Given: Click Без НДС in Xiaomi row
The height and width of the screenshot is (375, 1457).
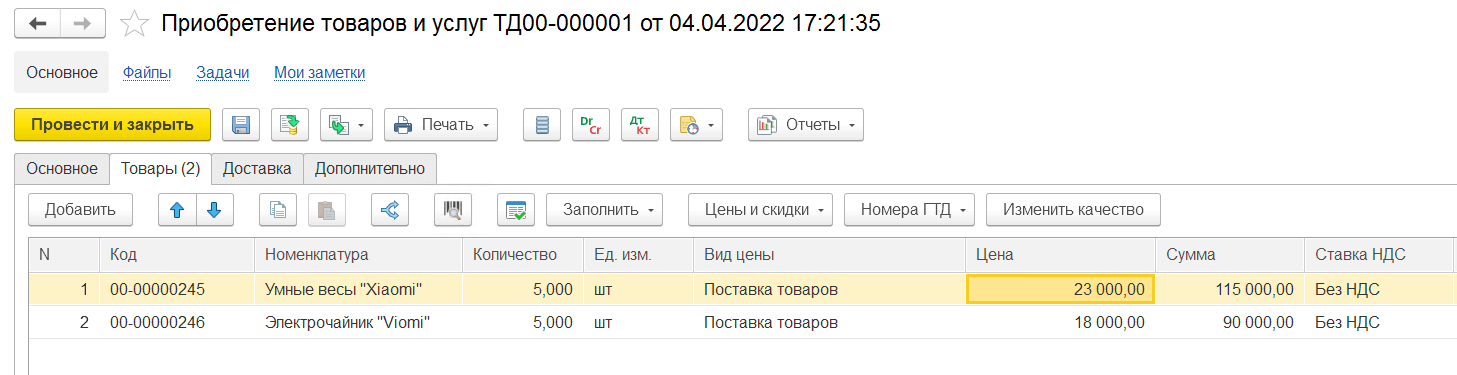Looking at the screenshot, I should (x=1347, y=290).
